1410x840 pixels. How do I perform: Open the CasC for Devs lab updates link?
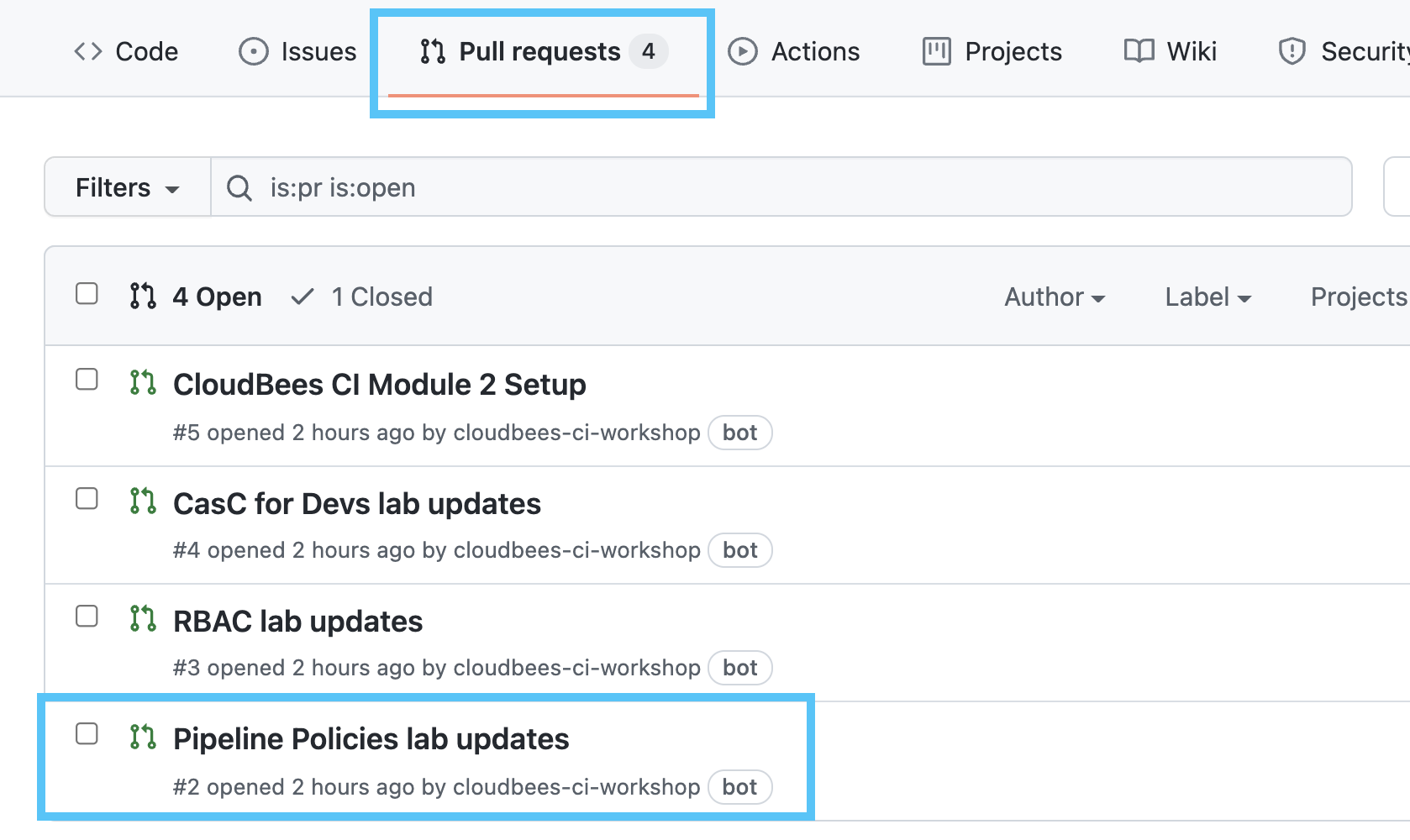pyautogui.click(x=356, y=504)
